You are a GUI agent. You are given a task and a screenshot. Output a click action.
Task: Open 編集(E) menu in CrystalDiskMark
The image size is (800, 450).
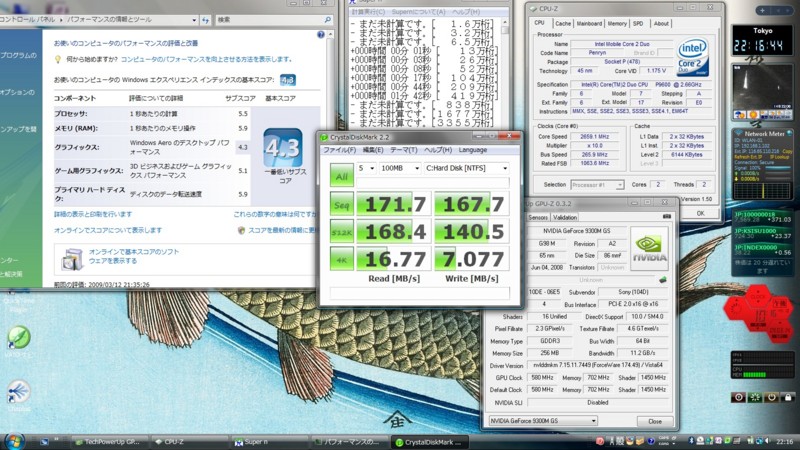(372, 150)
